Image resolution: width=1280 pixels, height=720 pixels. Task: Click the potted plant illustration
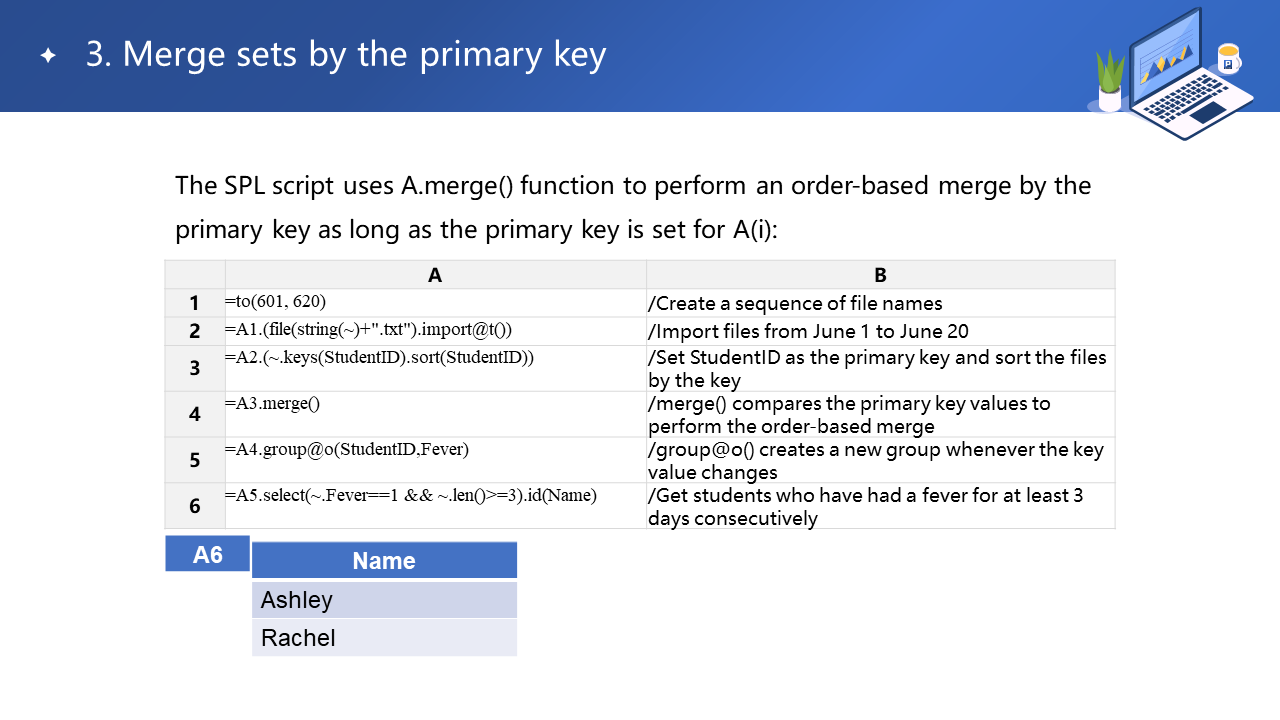pyautogui.click(x=1110, y=82)
